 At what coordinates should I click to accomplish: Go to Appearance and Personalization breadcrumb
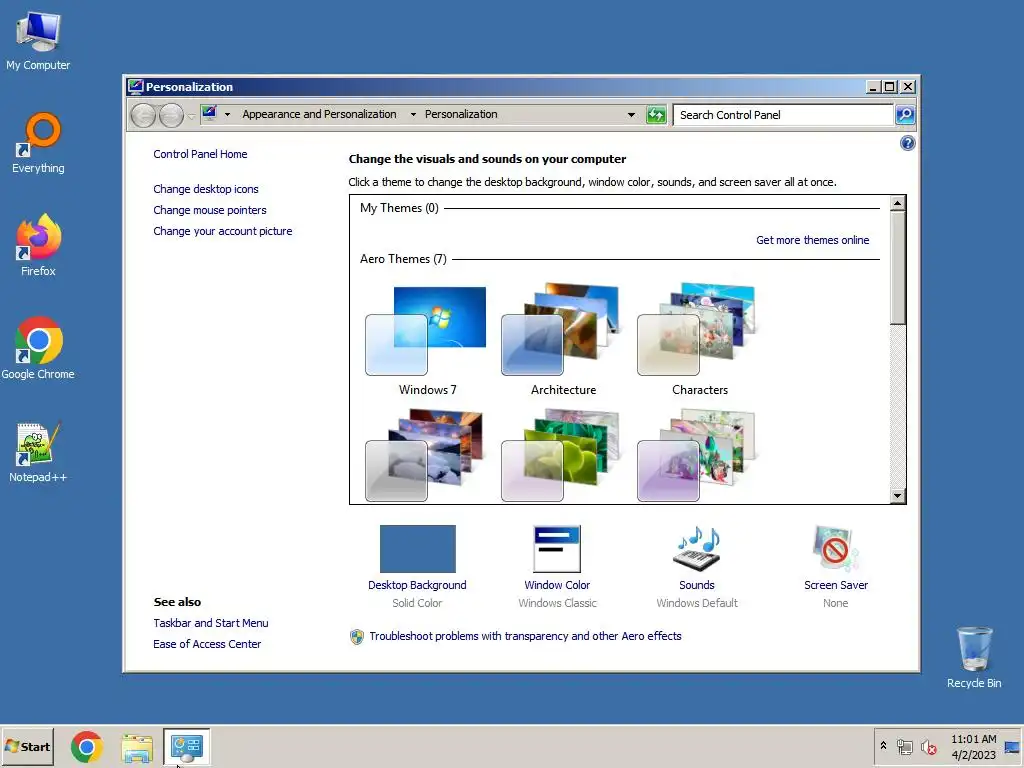pyautogui.click(x=319, y=114)
